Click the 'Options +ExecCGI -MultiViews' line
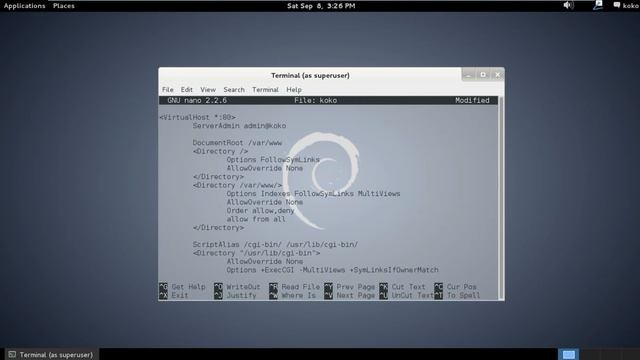 tap(332, 270)
